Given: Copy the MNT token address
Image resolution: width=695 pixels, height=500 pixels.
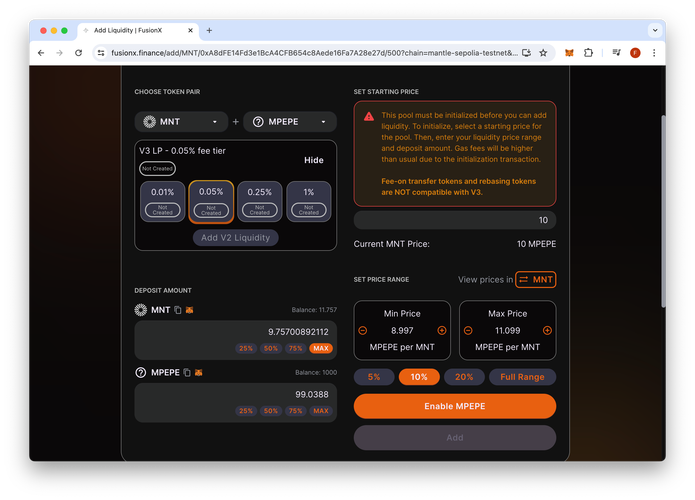Looking at the screenshot, I should click(178, 310).
